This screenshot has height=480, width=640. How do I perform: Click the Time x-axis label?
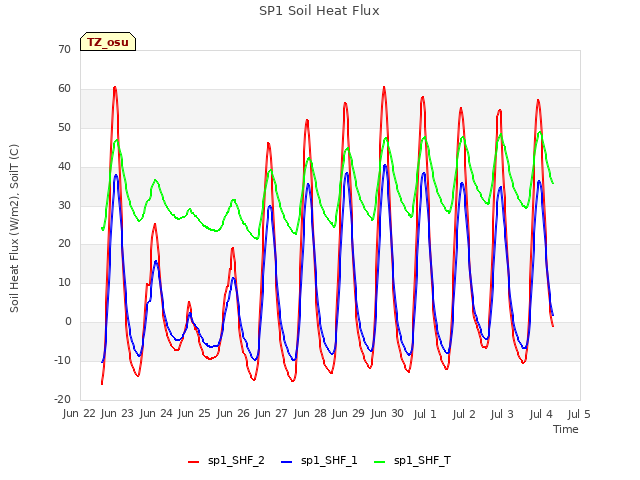565,429
